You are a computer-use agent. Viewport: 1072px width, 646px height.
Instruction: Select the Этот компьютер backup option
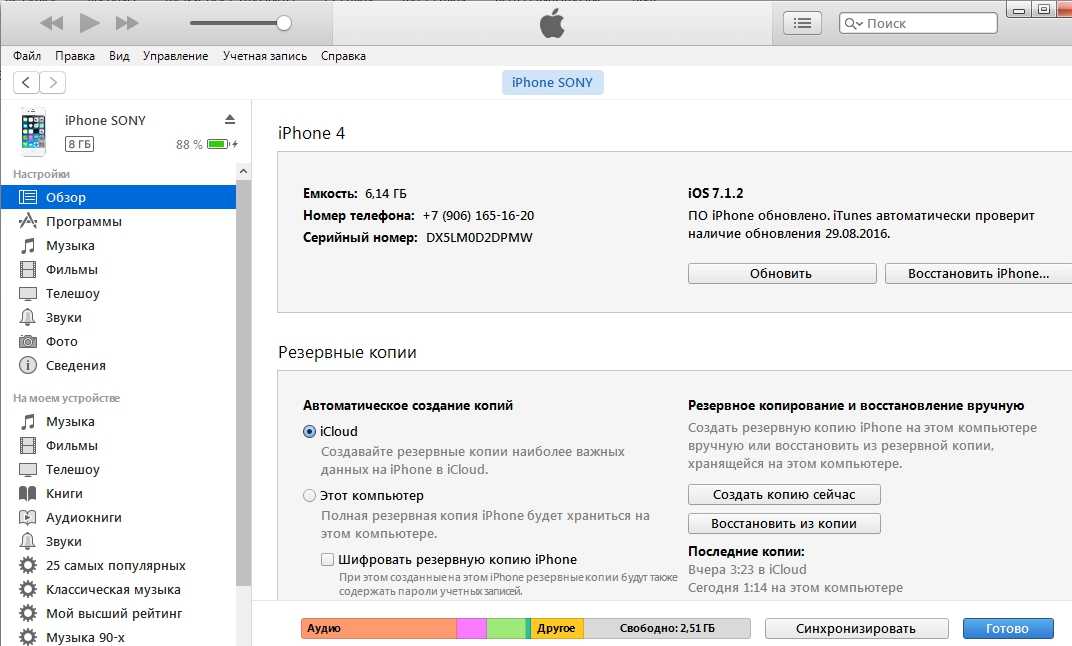[309, 496]
